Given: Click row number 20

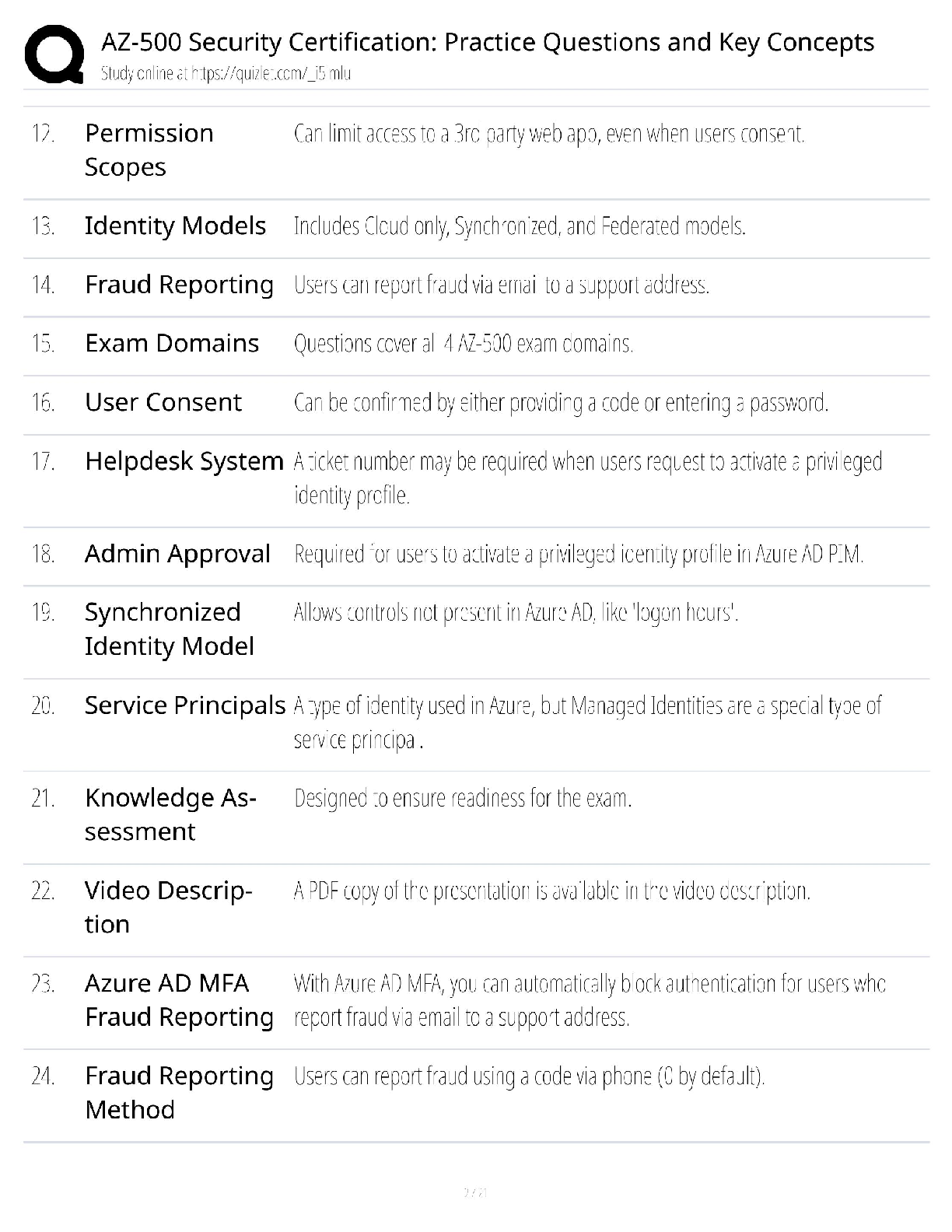Looking at the screenshot, I should point(43,705).
